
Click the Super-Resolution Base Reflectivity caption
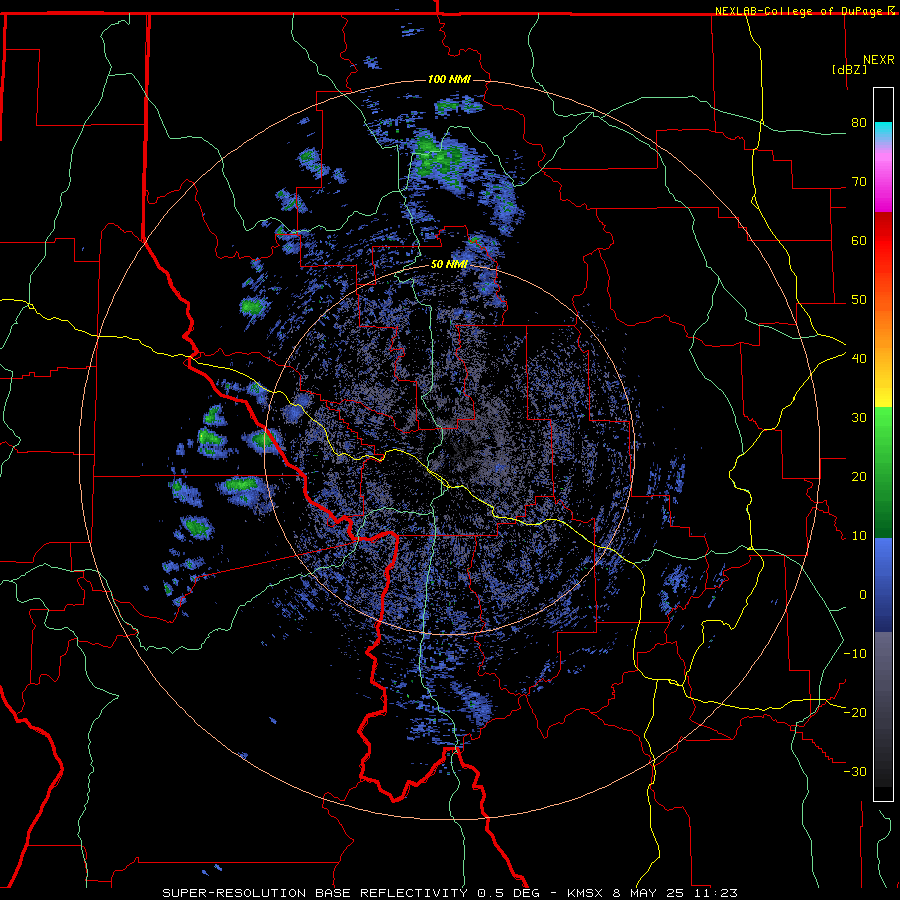pos(315,893)
